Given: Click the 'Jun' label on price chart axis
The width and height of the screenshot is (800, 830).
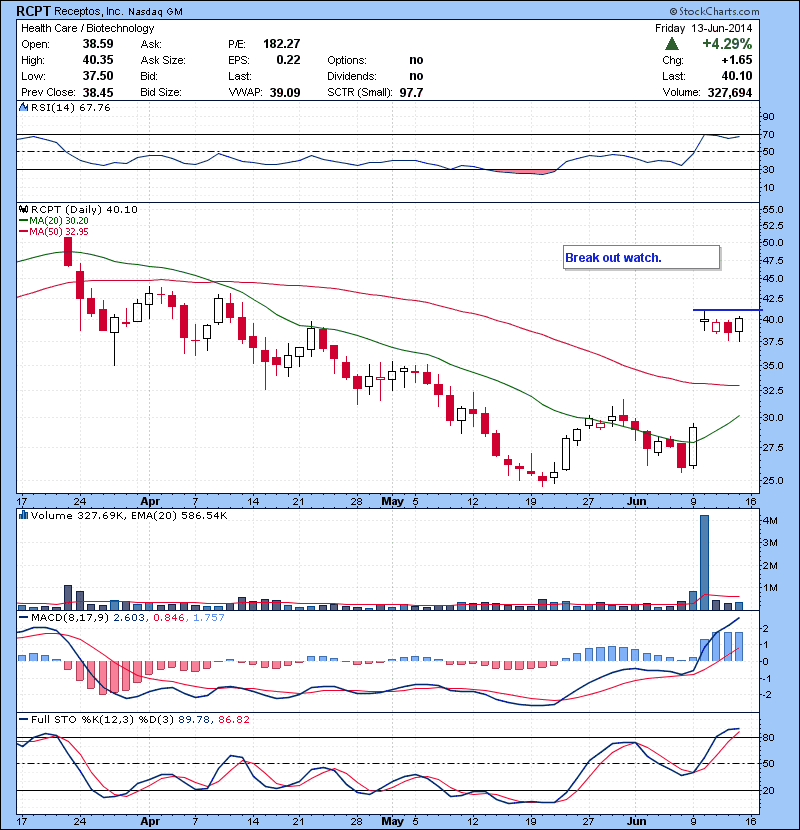Looking at the screenshot, I should click(636, 501).
